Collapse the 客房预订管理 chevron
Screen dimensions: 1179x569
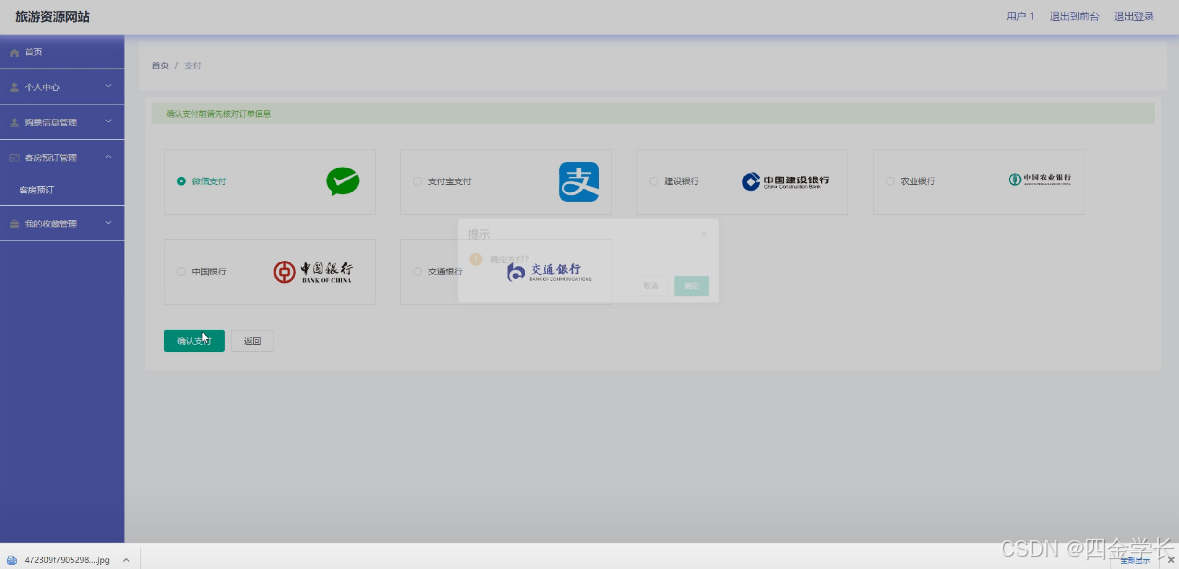(108, 157)
